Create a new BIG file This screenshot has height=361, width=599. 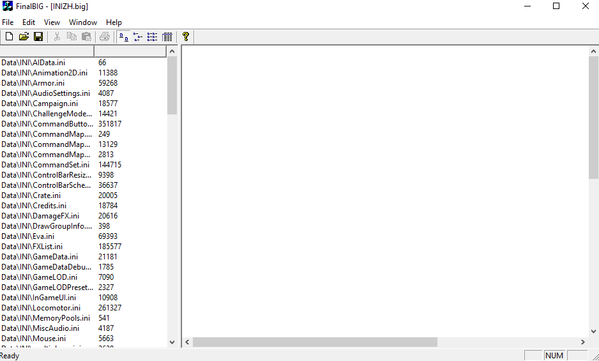pyautogui.click(x=9, y=37)
